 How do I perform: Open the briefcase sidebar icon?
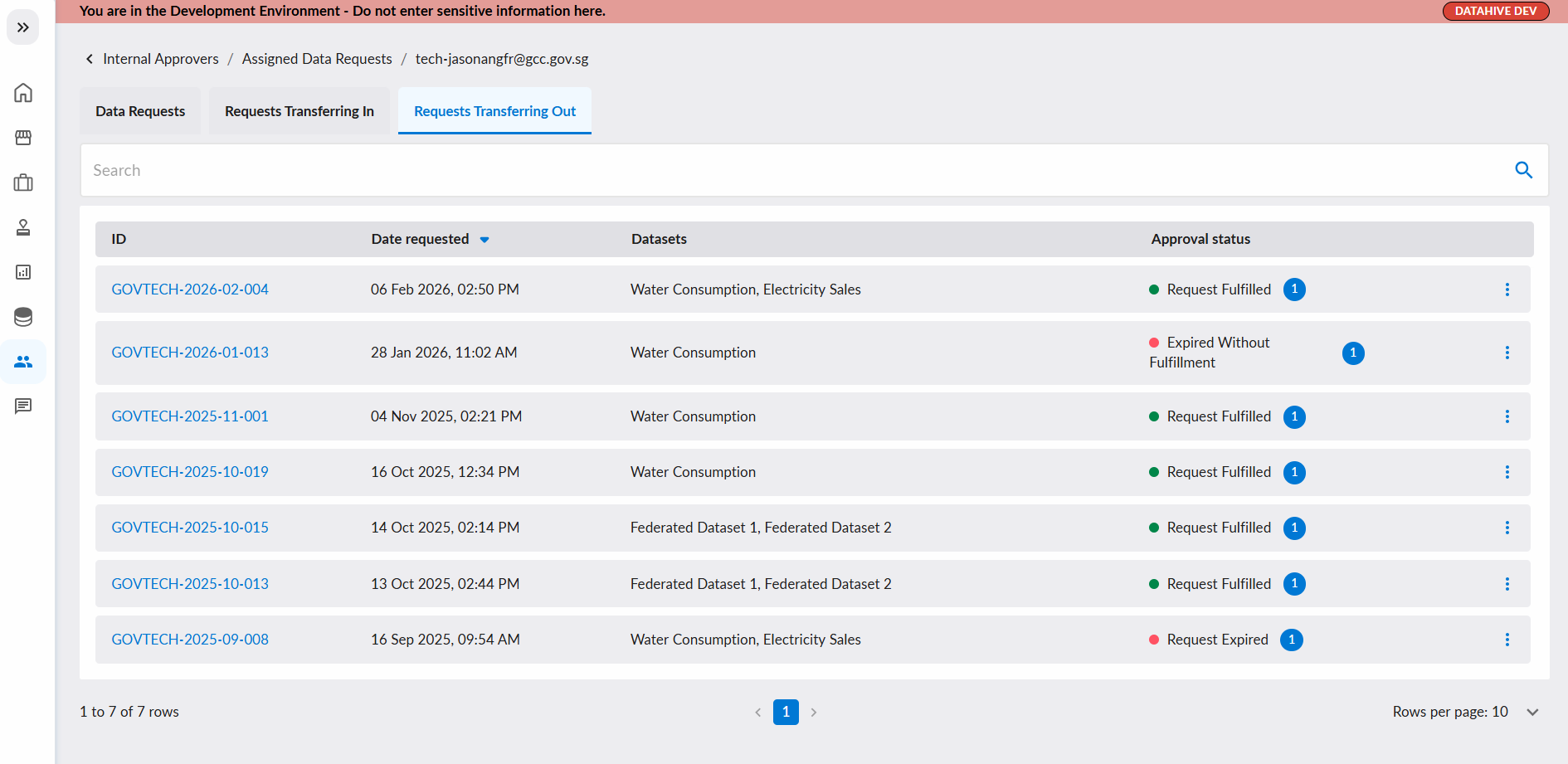(x=23, y=182)
